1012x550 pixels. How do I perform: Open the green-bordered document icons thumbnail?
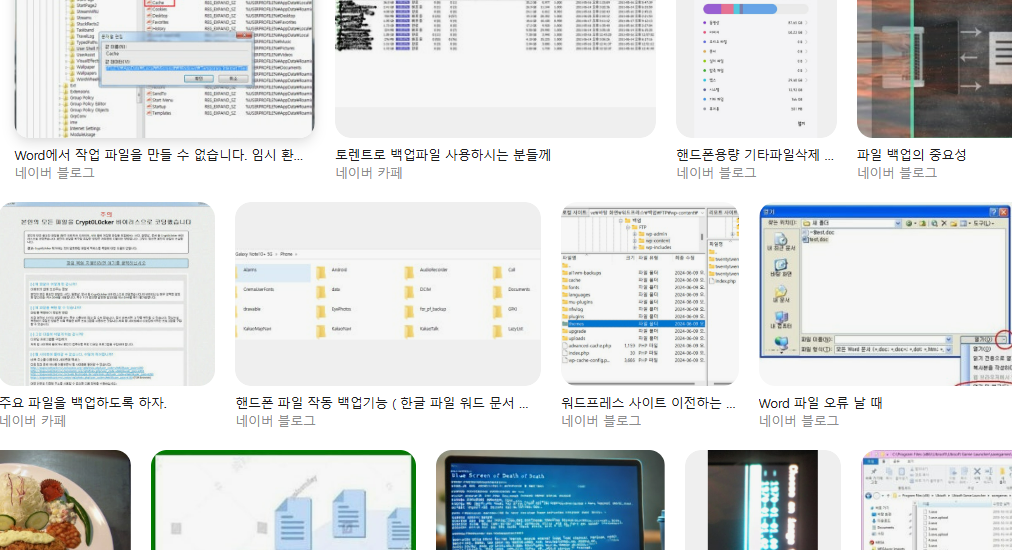(x=283, y=500)
